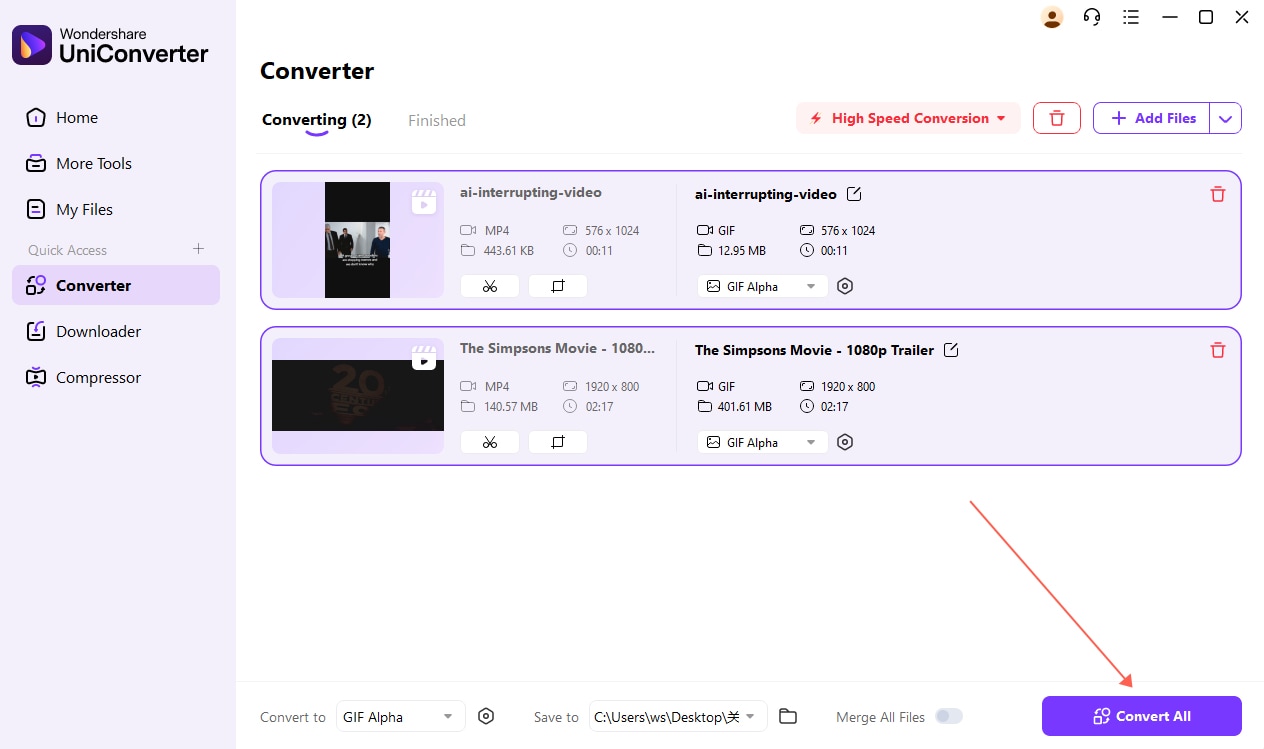The image size is (1264, 749).
Task: Click the Add Files button
Action: click(x=1152, y=118)
